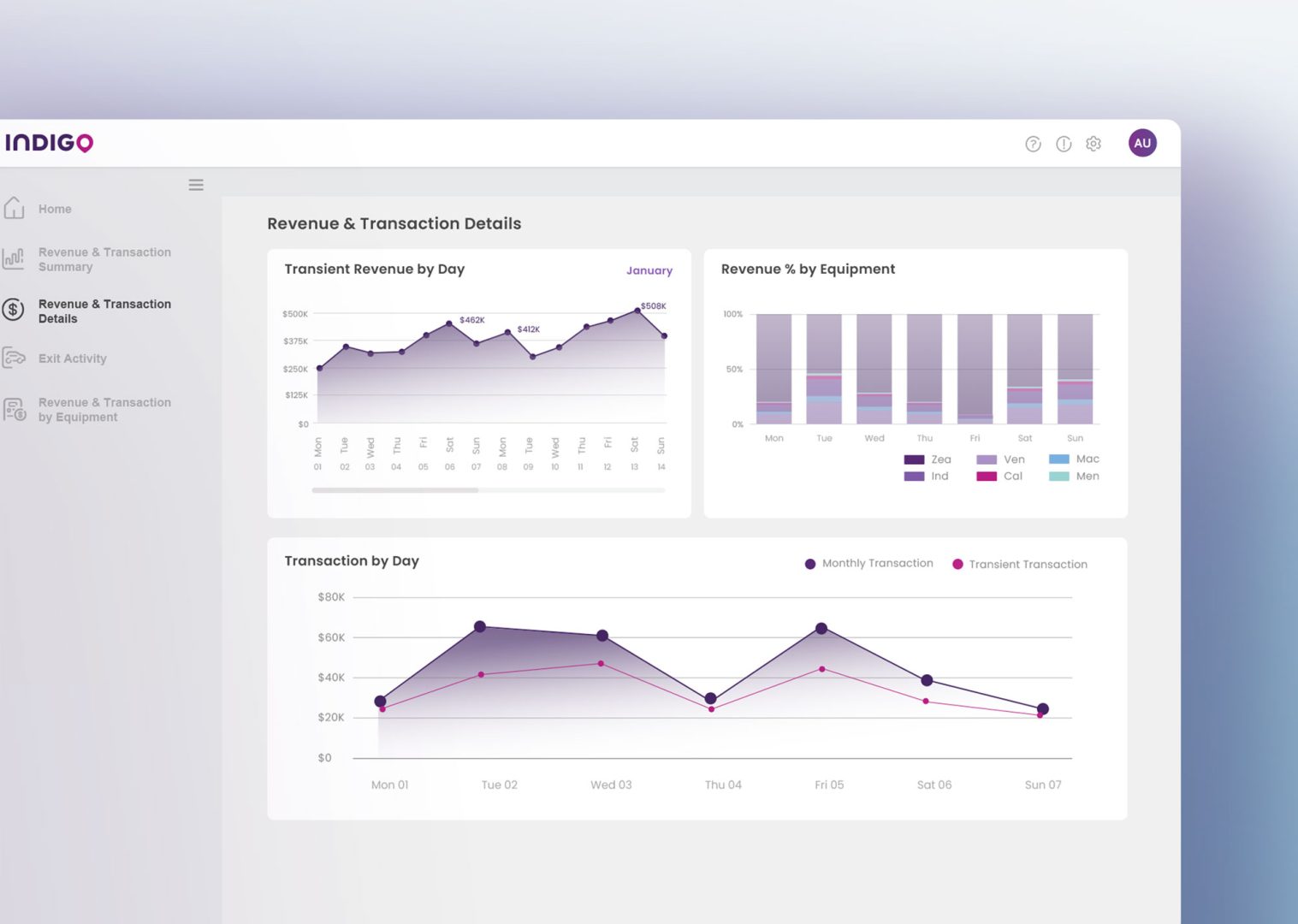Click the INDIGO logo

49,142
